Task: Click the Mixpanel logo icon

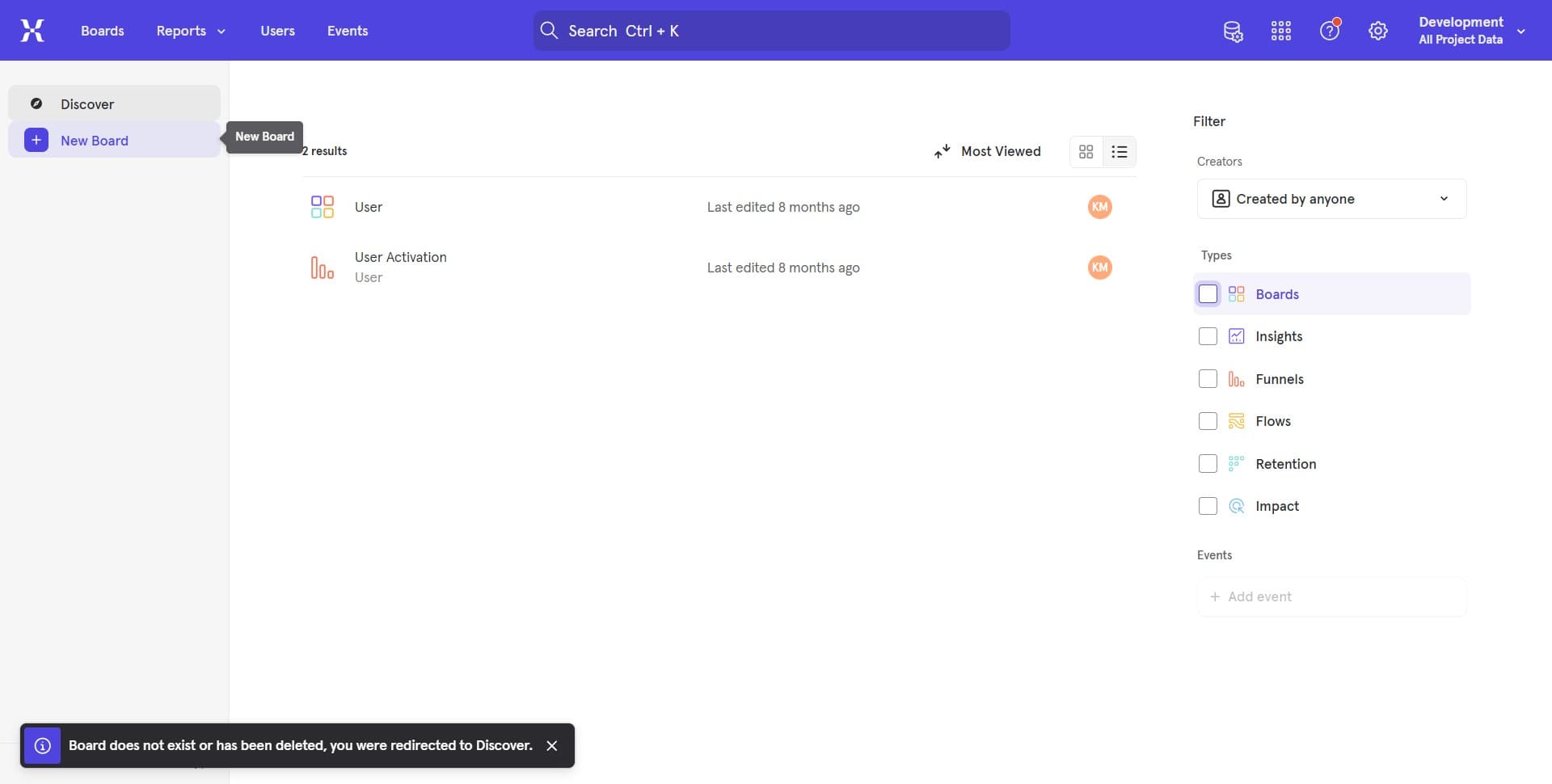Action: [x=32, y=31]
